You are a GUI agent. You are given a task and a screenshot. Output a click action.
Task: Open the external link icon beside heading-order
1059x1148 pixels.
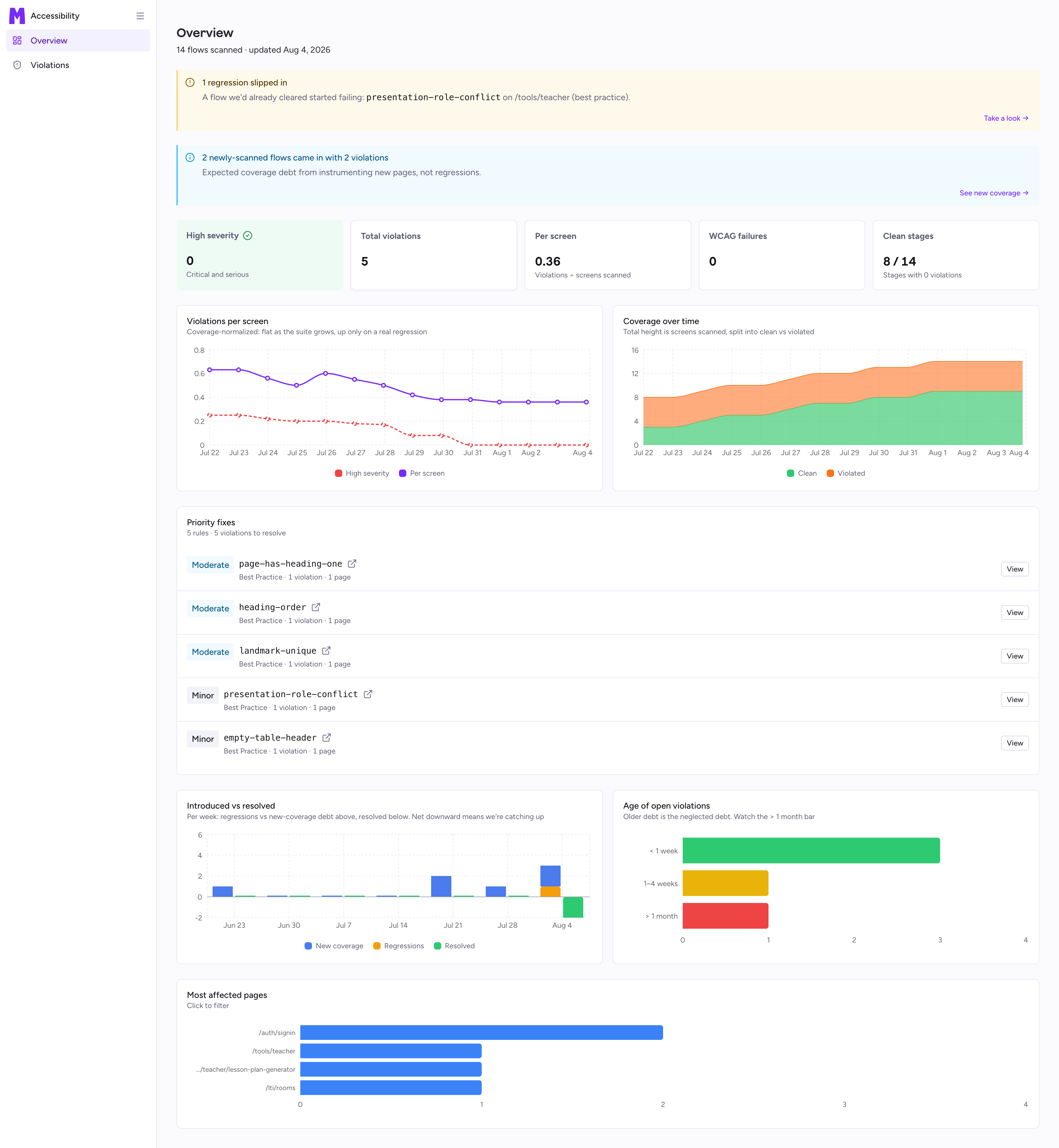[x=316, y=607]
